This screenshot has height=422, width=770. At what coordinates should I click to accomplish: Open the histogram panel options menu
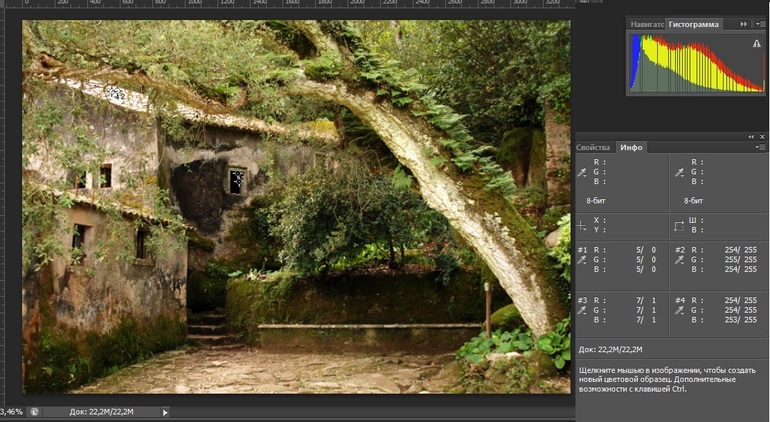click(x=759, y=23)
